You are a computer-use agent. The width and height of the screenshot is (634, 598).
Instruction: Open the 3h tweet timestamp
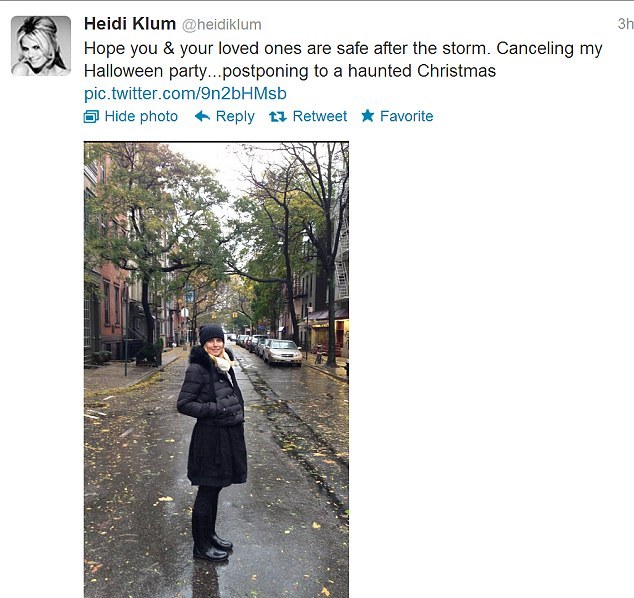pos(625,24)
